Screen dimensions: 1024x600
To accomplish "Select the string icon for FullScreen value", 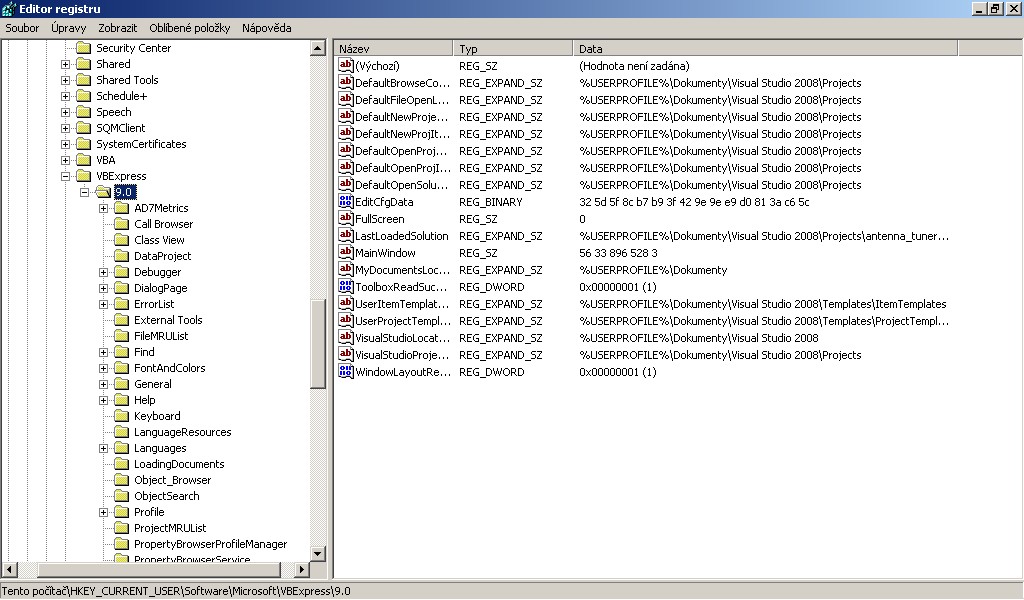I will click(x=347, y=219).
